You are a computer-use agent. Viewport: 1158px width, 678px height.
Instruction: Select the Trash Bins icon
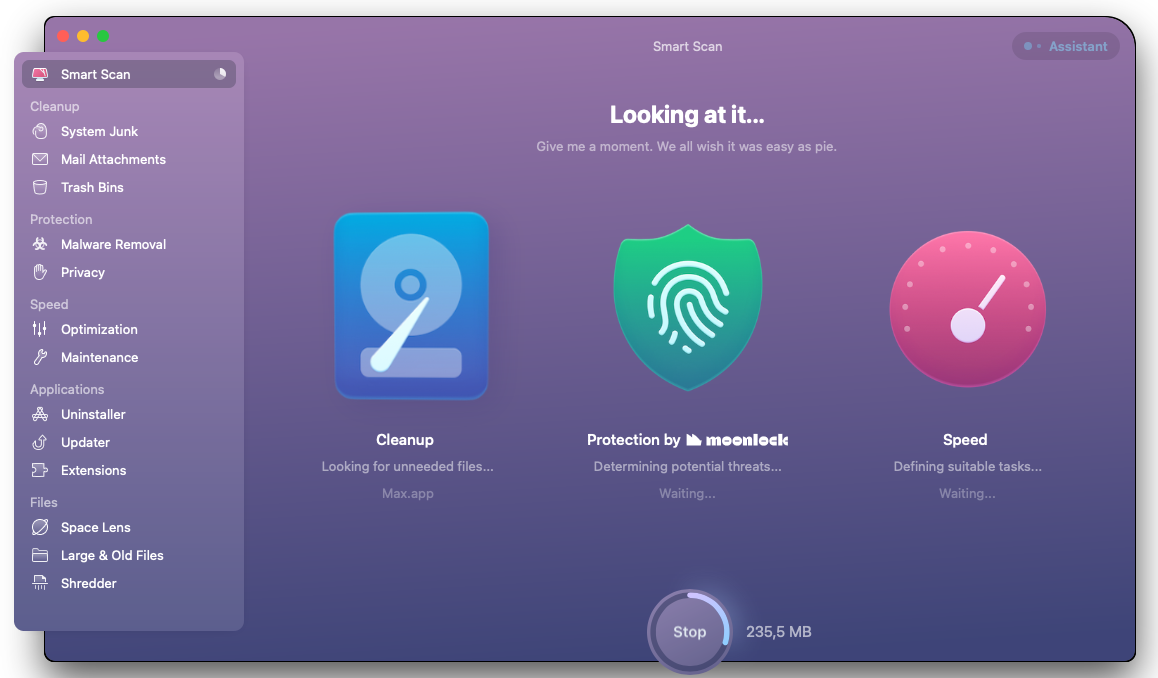pyautogui.click(x=40, y=187)
